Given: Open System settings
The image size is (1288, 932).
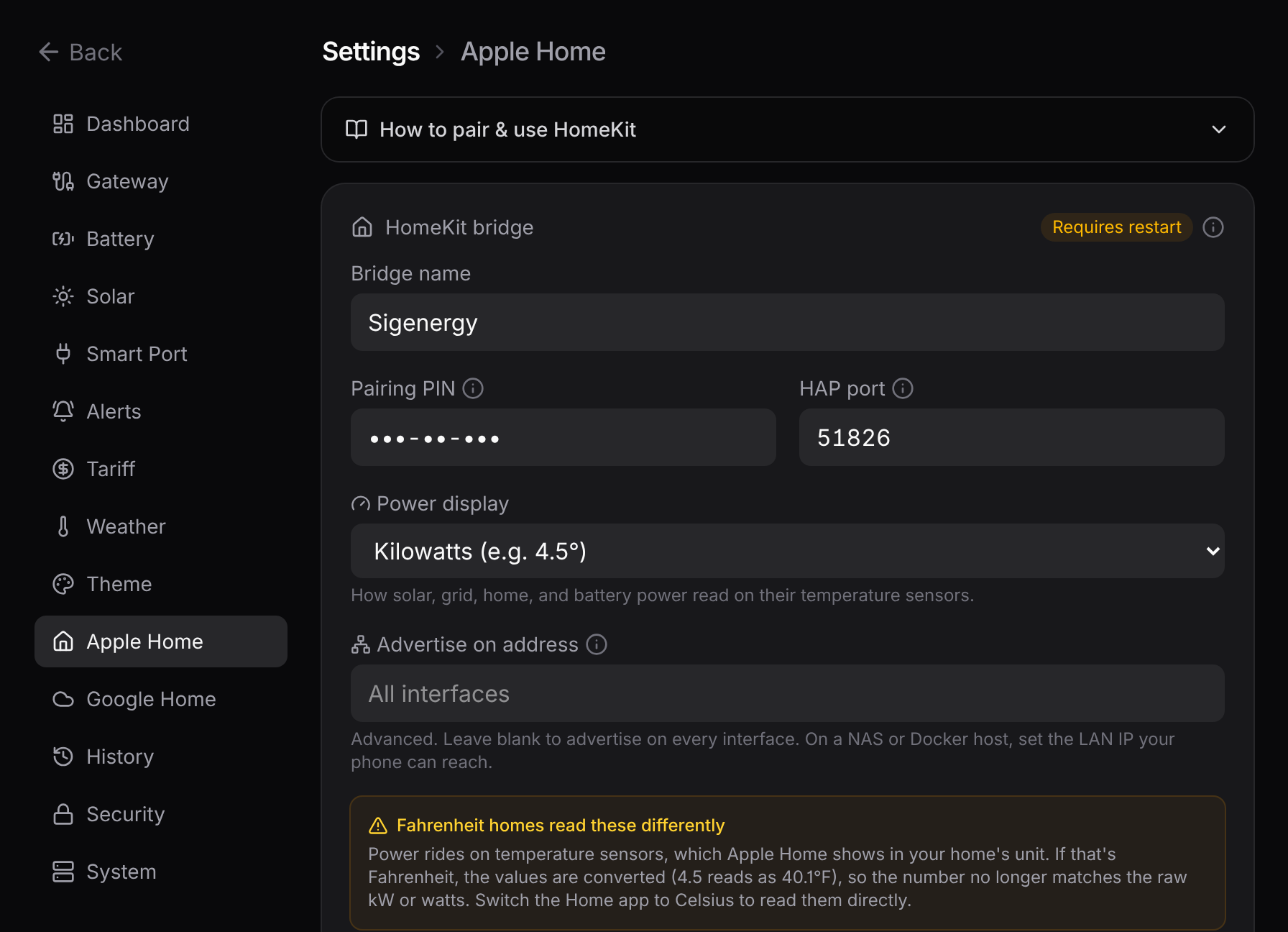Looking at the screenshot, I should click(x=161, y=872).
